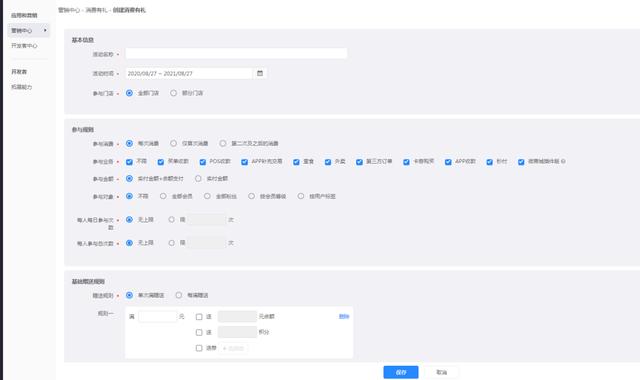The image size is (640, 380).
Task: Select the 全部会员 radio option
Action: pos(163,196)
